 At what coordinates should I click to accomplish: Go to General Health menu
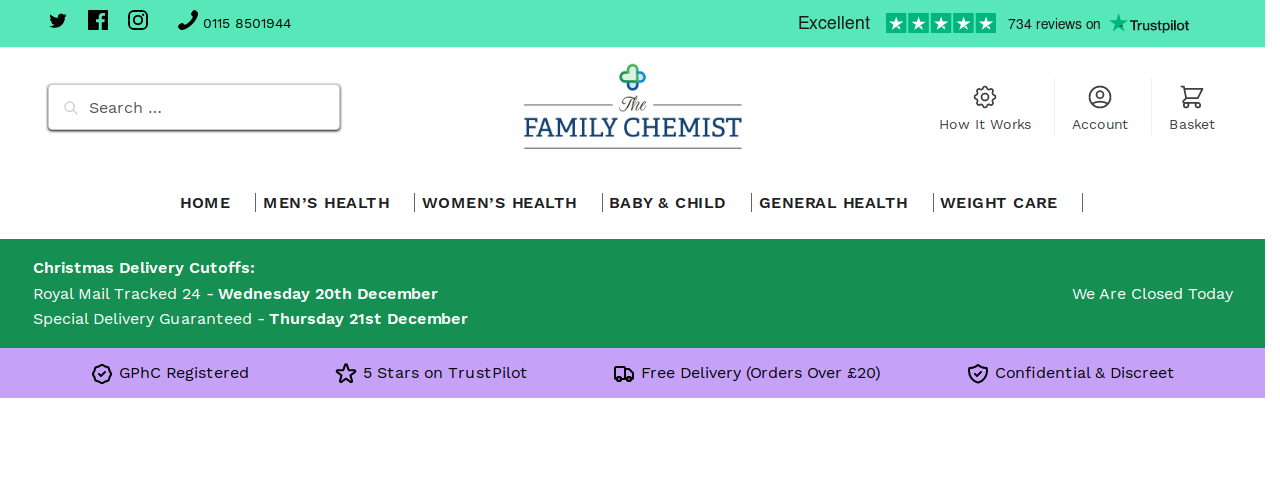pos(833,203)
